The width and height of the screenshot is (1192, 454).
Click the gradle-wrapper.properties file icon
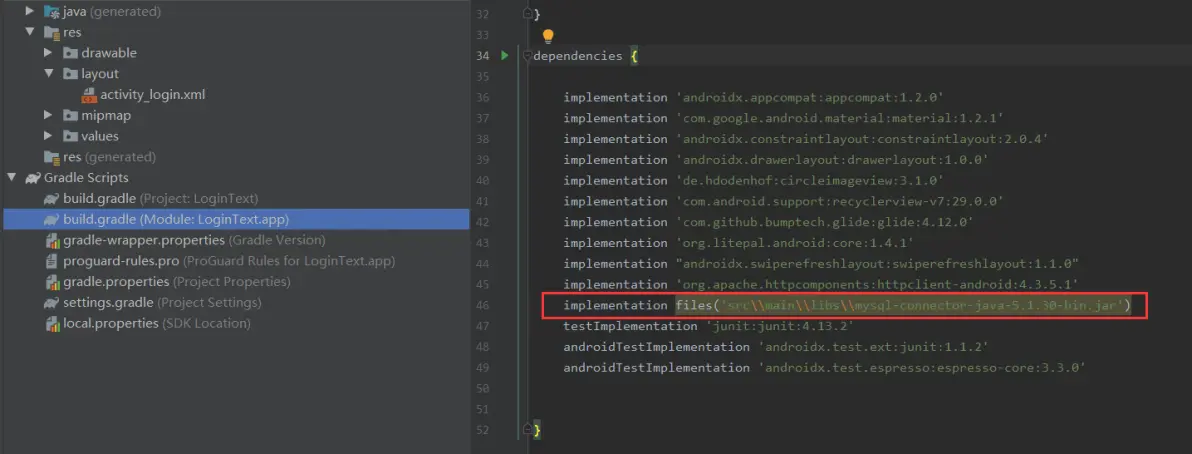pos(52,240)
